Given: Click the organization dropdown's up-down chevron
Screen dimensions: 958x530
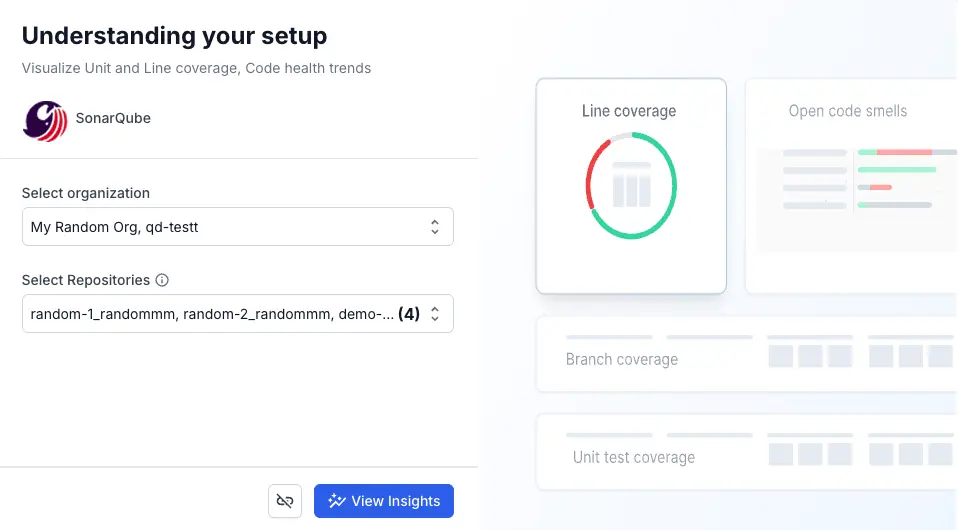Looking at the screenshot, I should [434, 227].
